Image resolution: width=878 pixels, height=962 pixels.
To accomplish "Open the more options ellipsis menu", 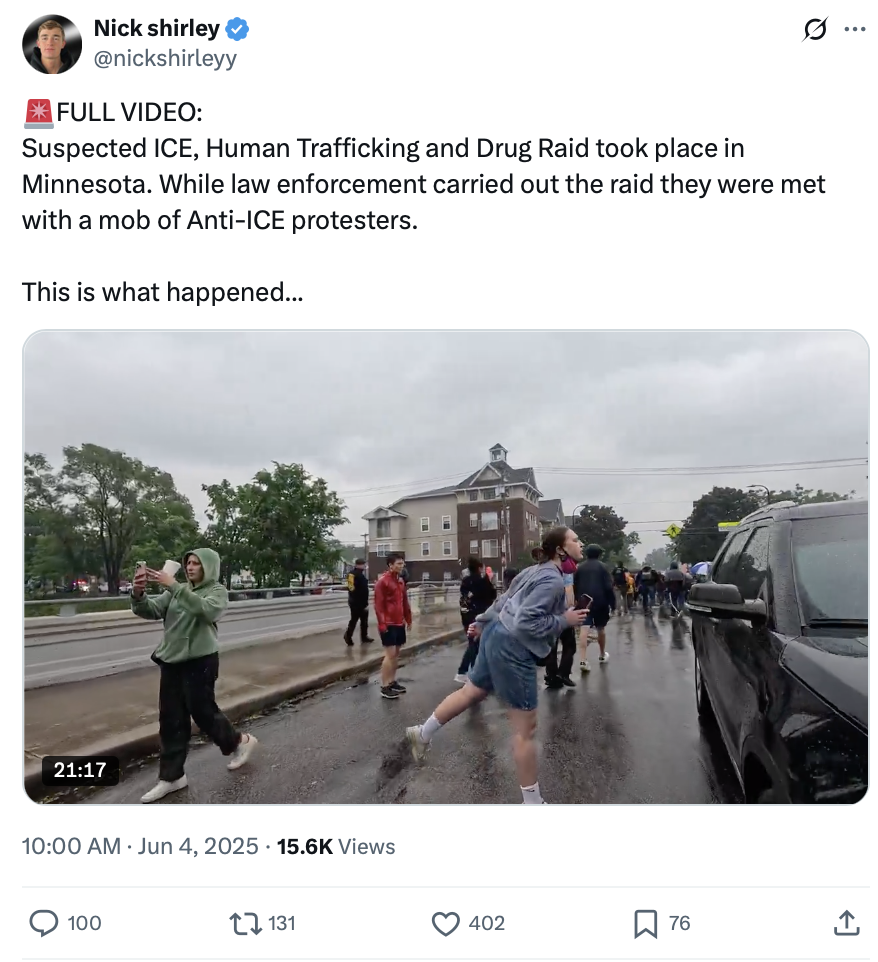I will [855, 30].
